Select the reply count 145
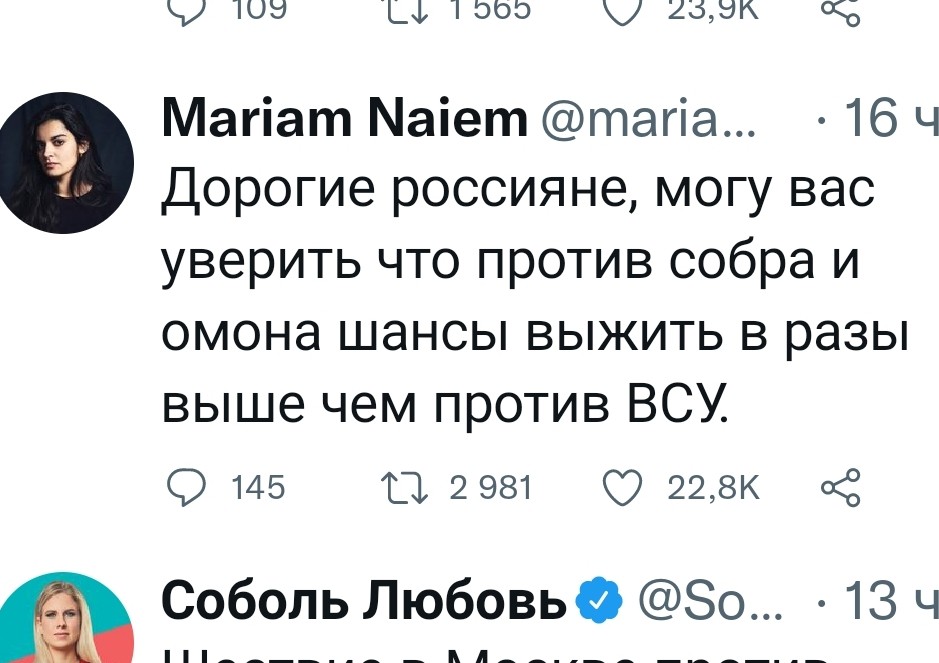Image resolution: width=939 pixels, height=663 pixels. tap(255, 487)
